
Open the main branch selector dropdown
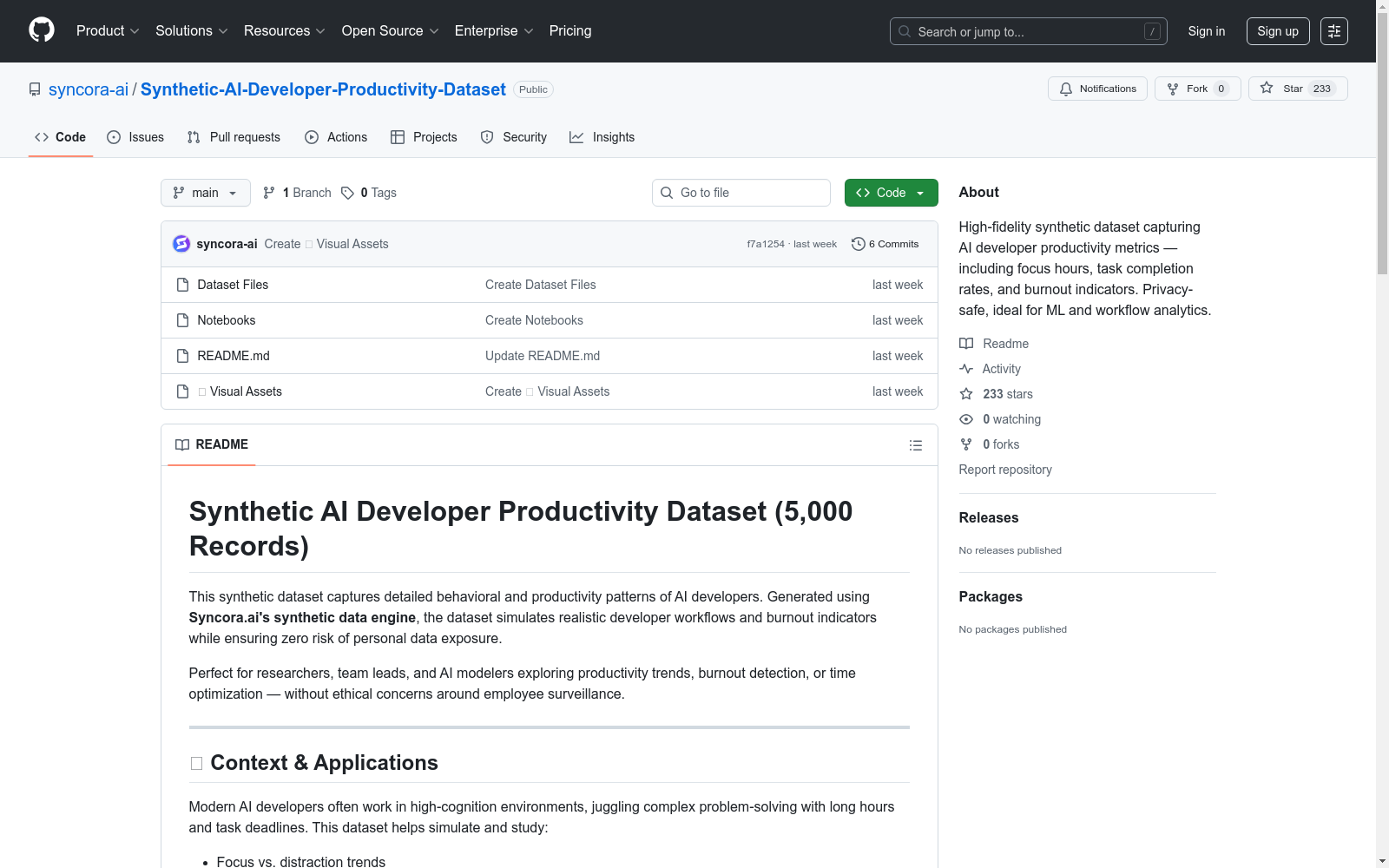click(x=206, y=193)
